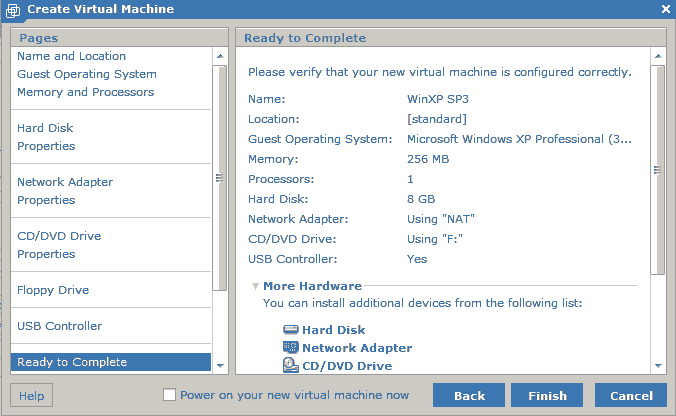Close the Create Virtual Machine dialog

(x=666, y=9)
